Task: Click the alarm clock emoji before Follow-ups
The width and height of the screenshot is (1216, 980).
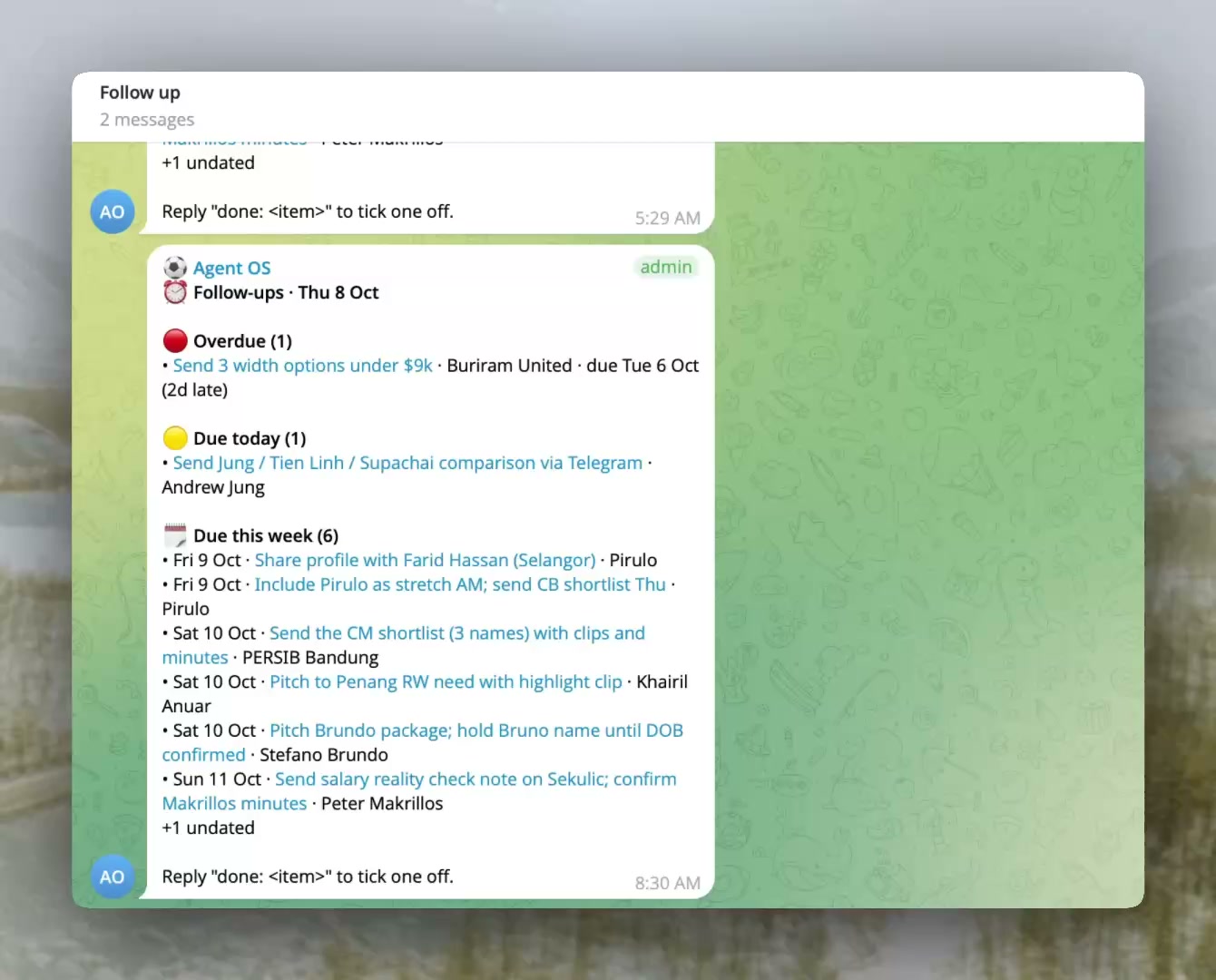Action: (175, 292)
